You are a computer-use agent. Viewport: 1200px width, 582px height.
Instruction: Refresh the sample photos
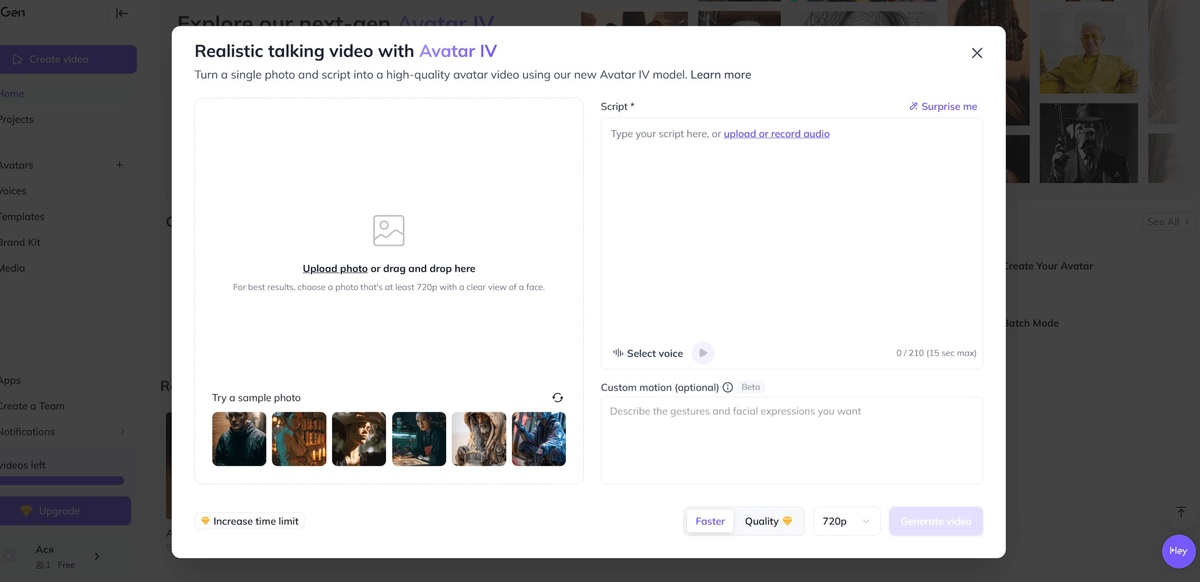coord(557,397)
